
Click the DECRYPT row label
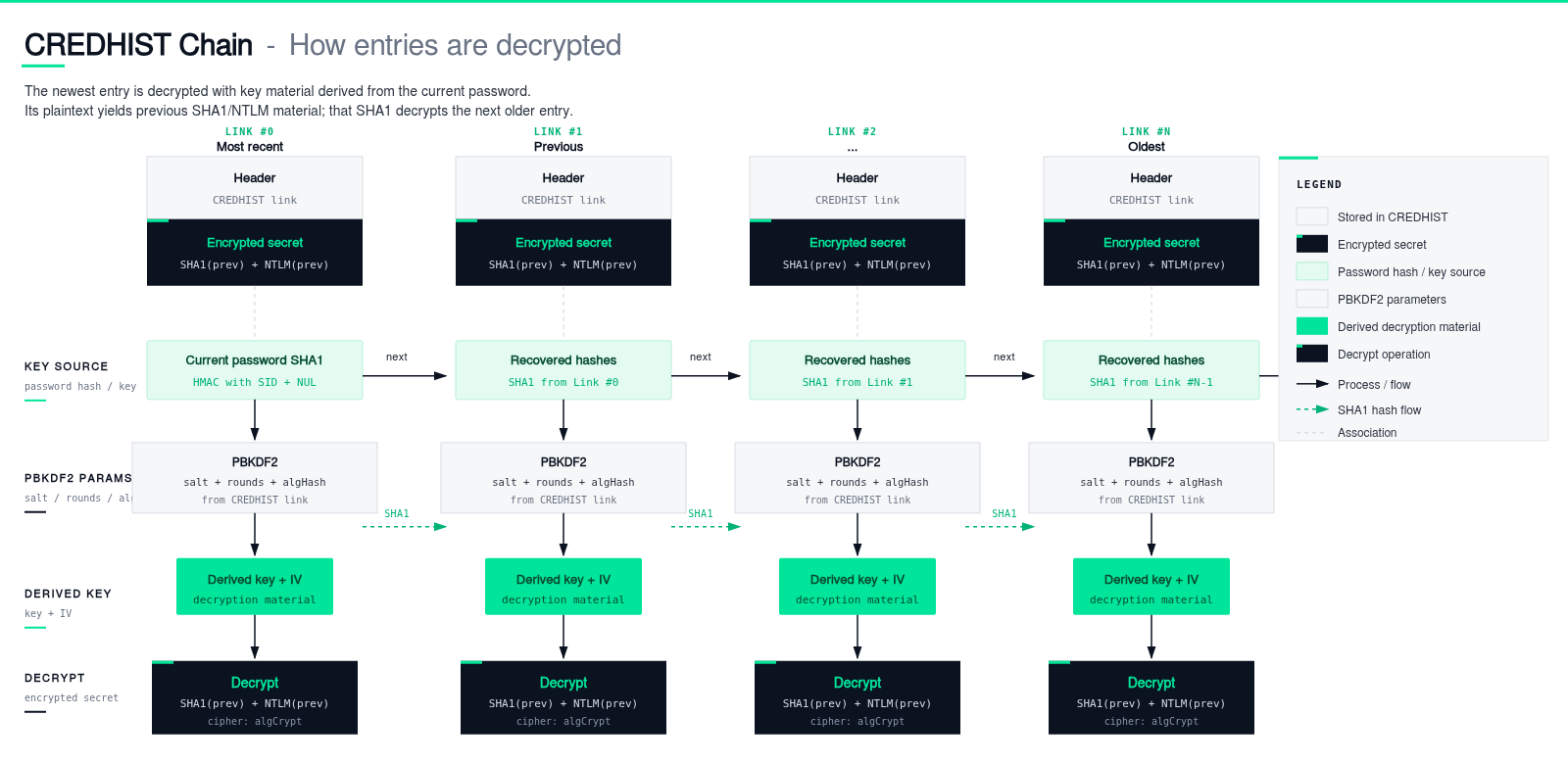[x=55, y=678]
